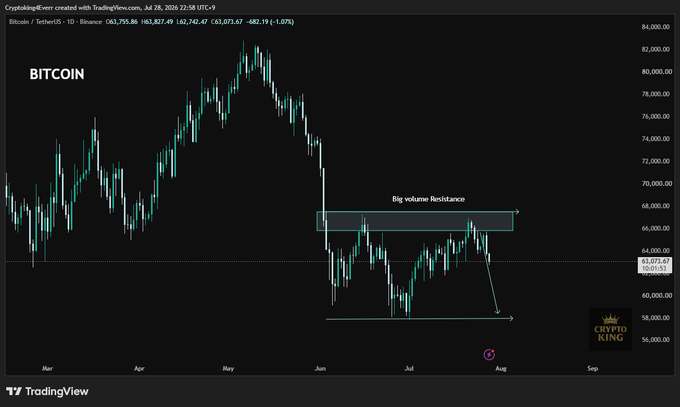Click the Aug label on time axis
Screen dimensions: 680x407
[501, 368]
